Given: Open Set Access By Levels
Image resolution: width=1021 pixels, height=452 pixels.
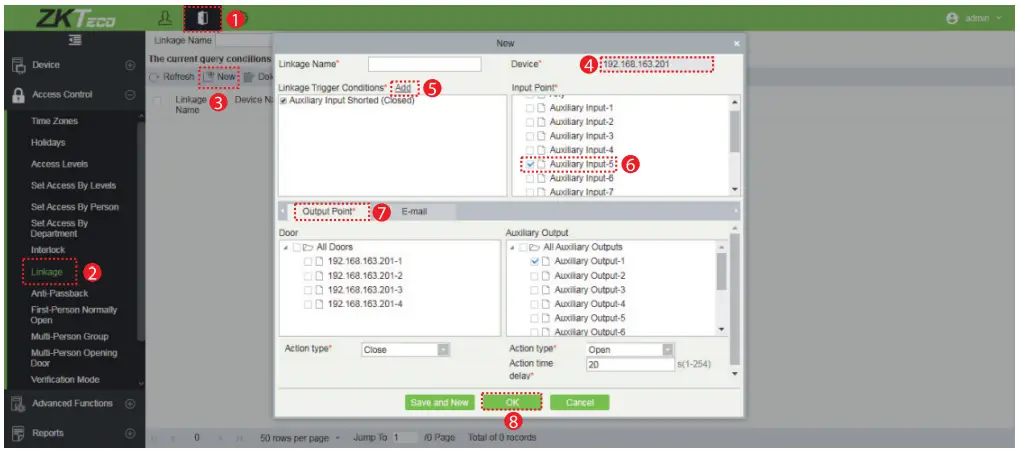Looking at the screenshot, I should (73, 186).
